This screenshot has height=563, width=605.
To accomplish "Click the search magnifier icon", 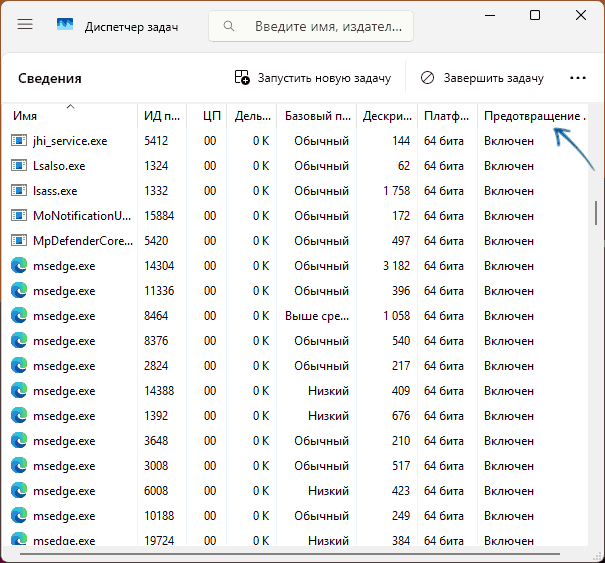I will click(x=230, y=26).
